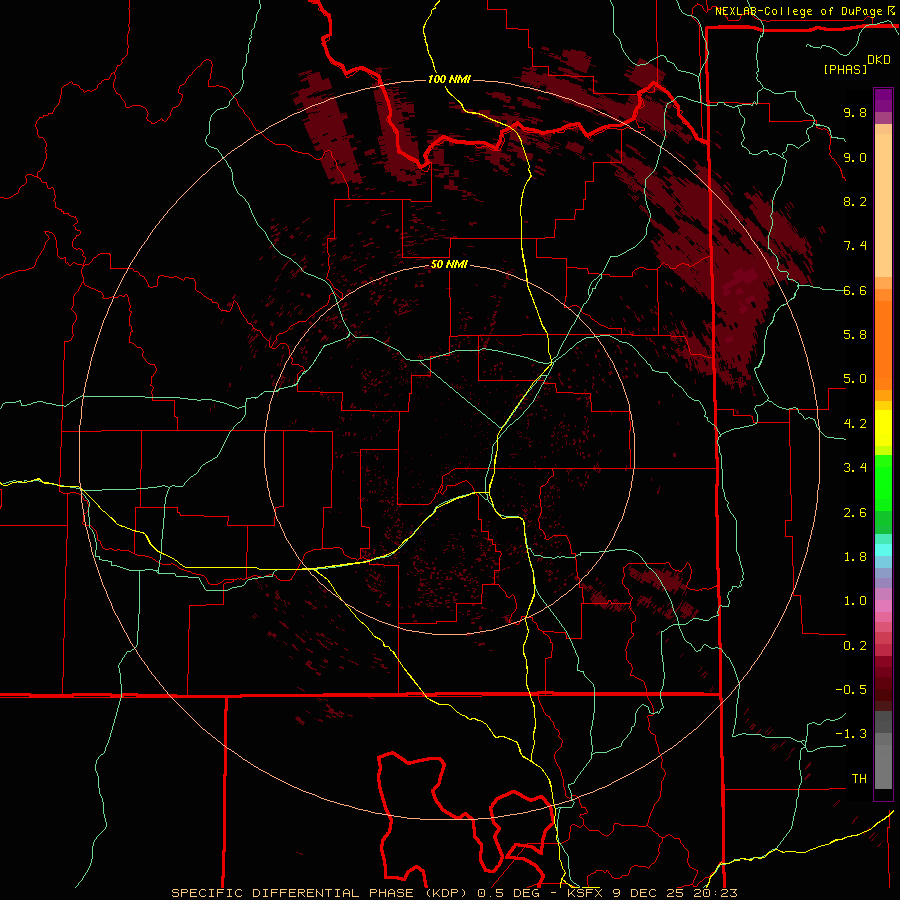The width and height of the screenshot is (900, 900).
Task: Pick the bright green color bar segment
Action: tap(883, 482)
